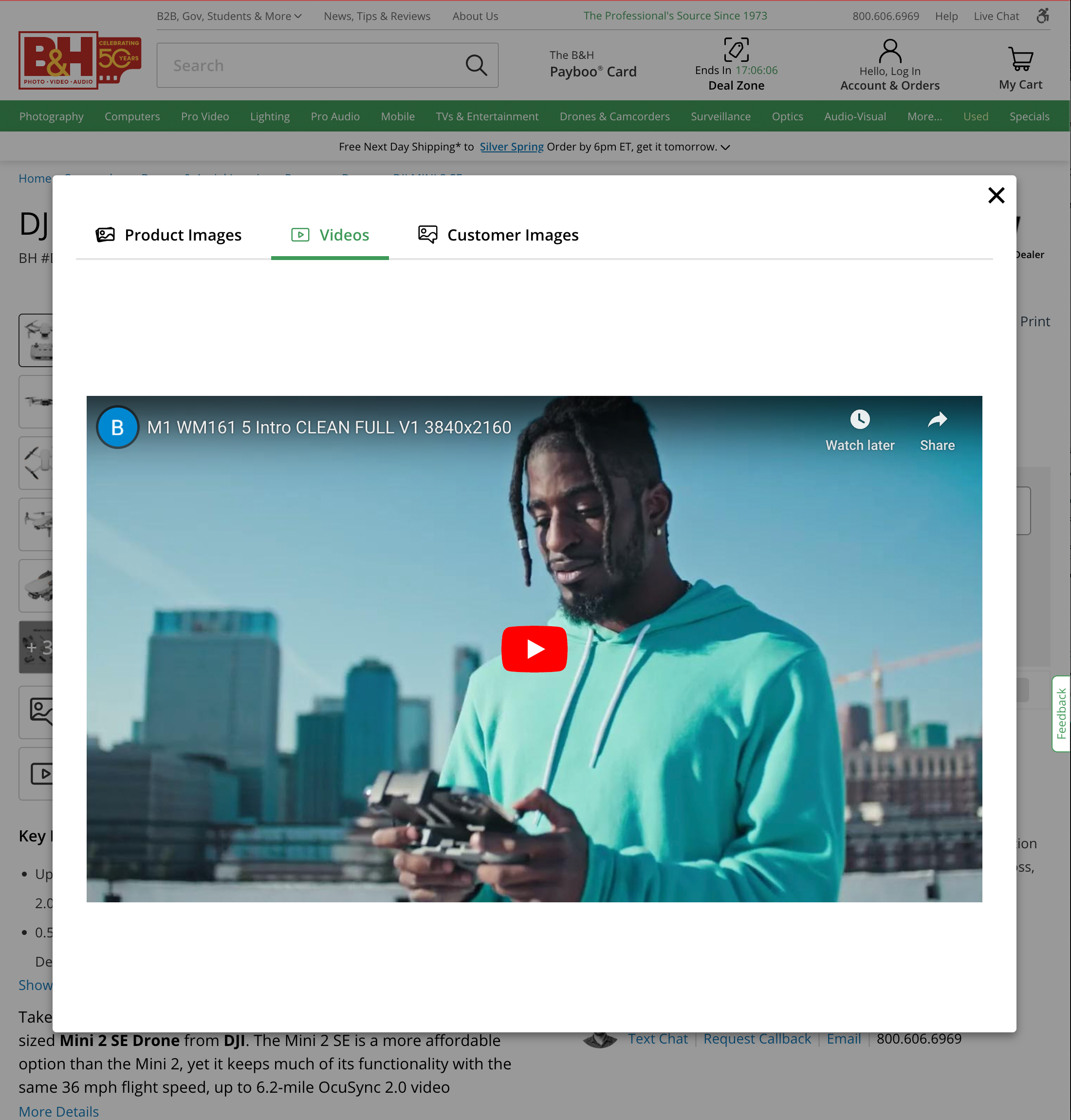Click the B channel avatar on the video
Screen dimensions: 1071x1120
[117, 427]
